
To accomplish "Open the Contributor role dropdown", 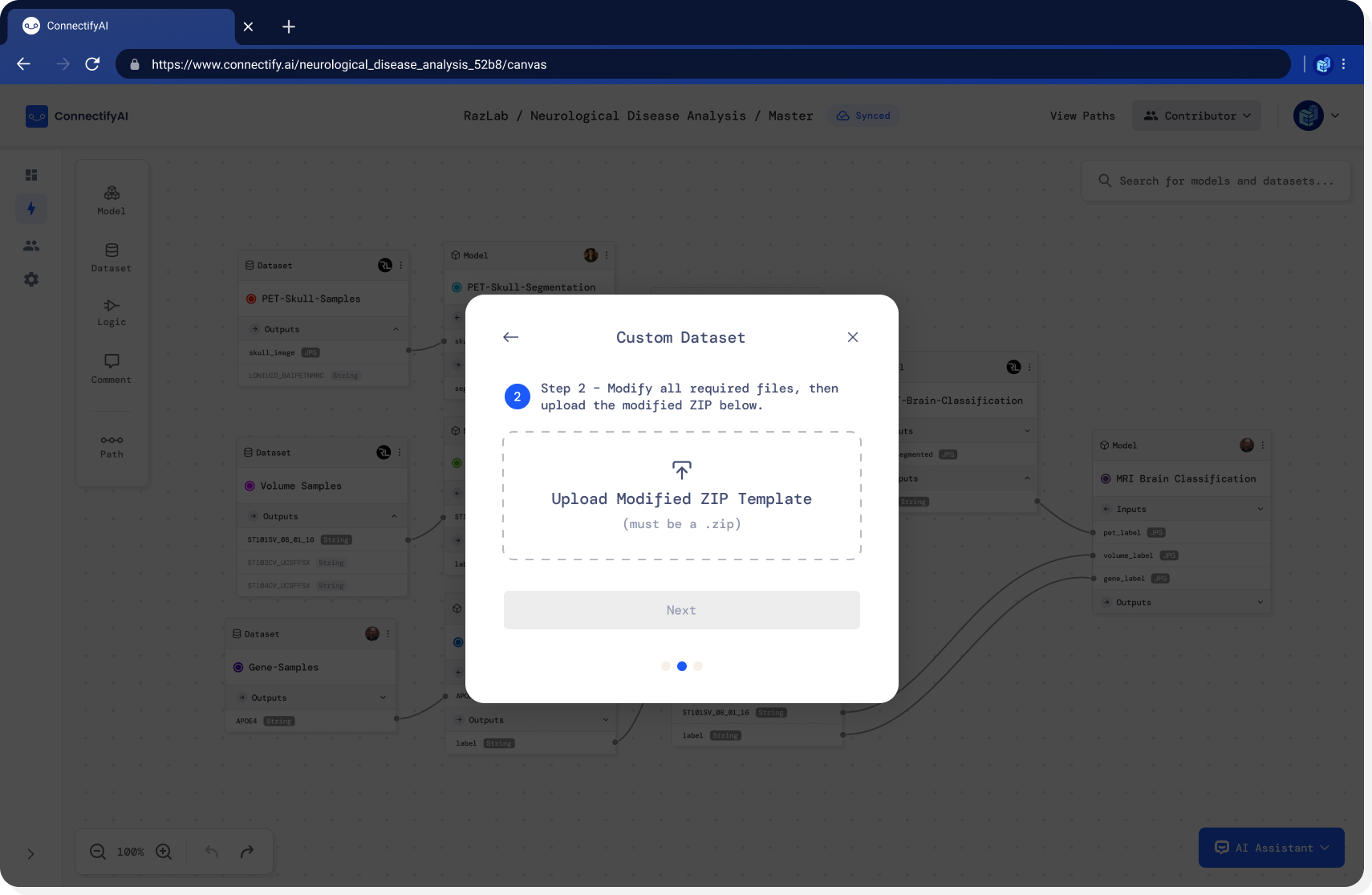I will [1197, 116].
